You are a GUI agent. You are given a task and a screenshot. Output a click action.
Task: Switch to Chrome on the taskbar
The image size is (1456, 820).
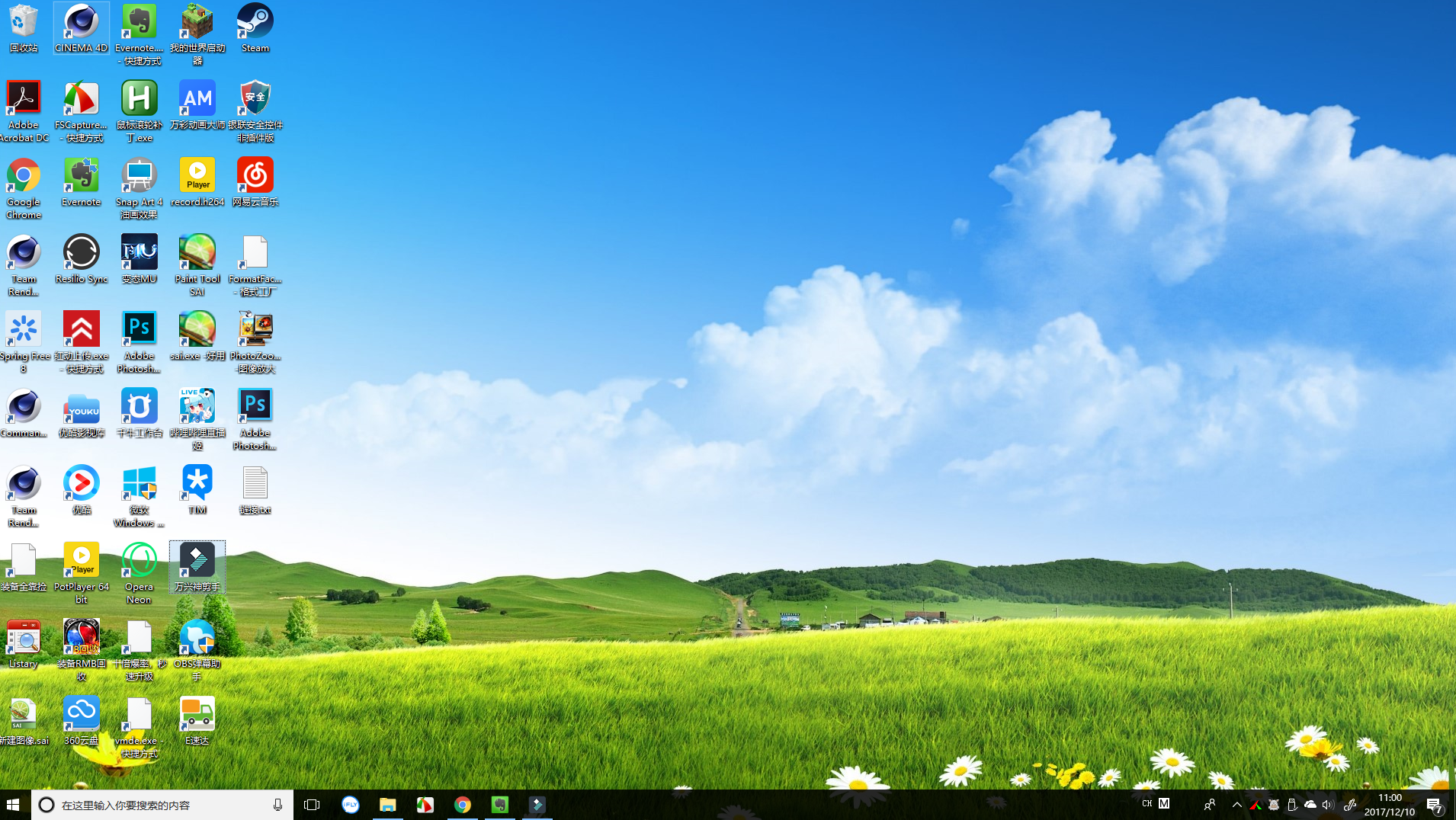point(462,805)
